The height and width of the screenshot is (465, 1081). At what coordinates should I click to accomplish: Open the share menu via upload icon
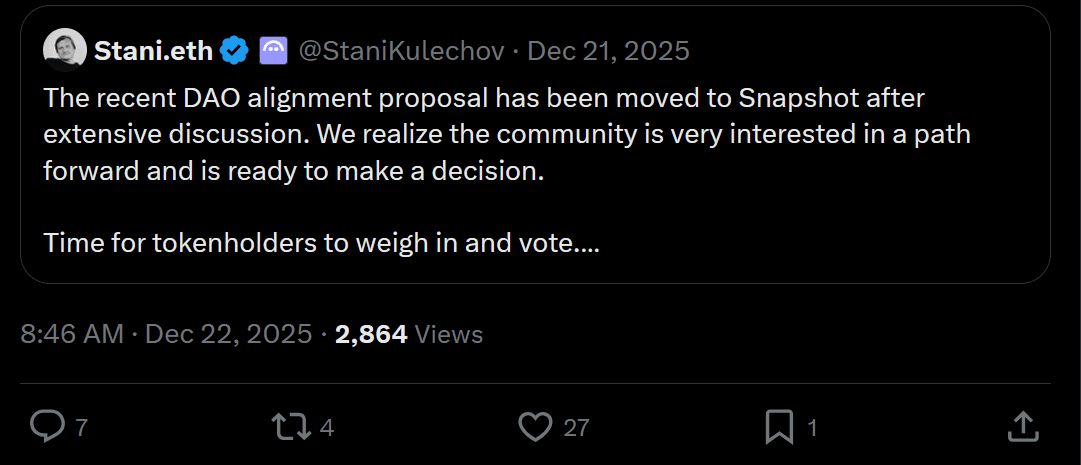(x=1022, y=428)
